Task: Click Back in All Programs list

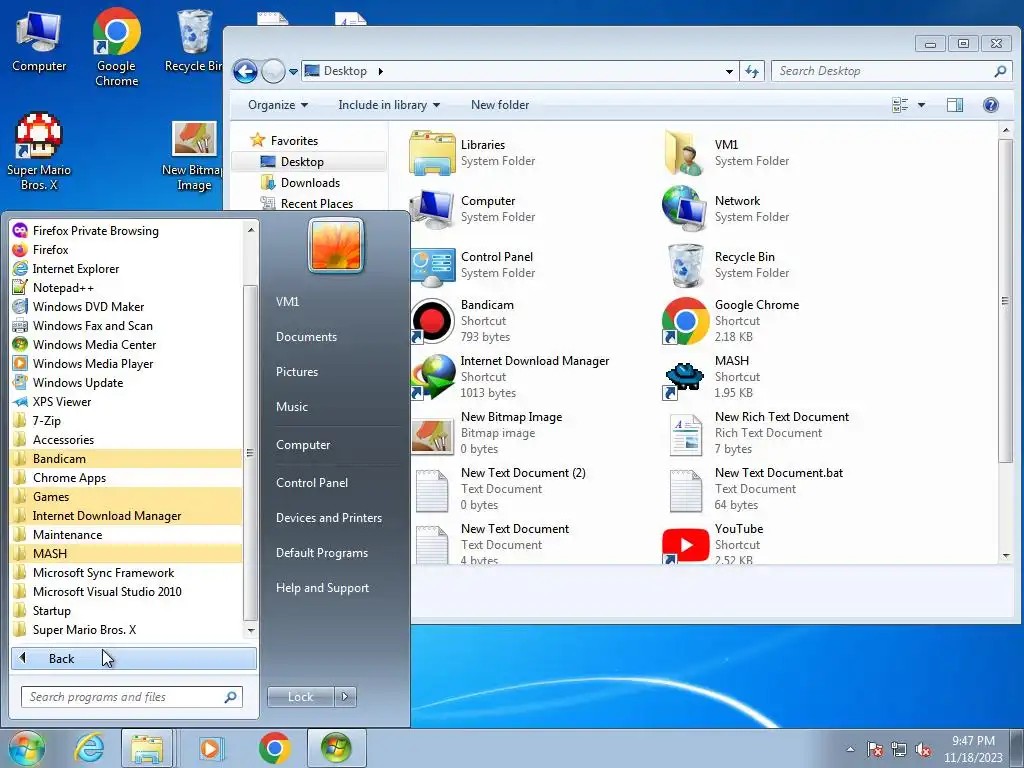Action: (134, 659)
